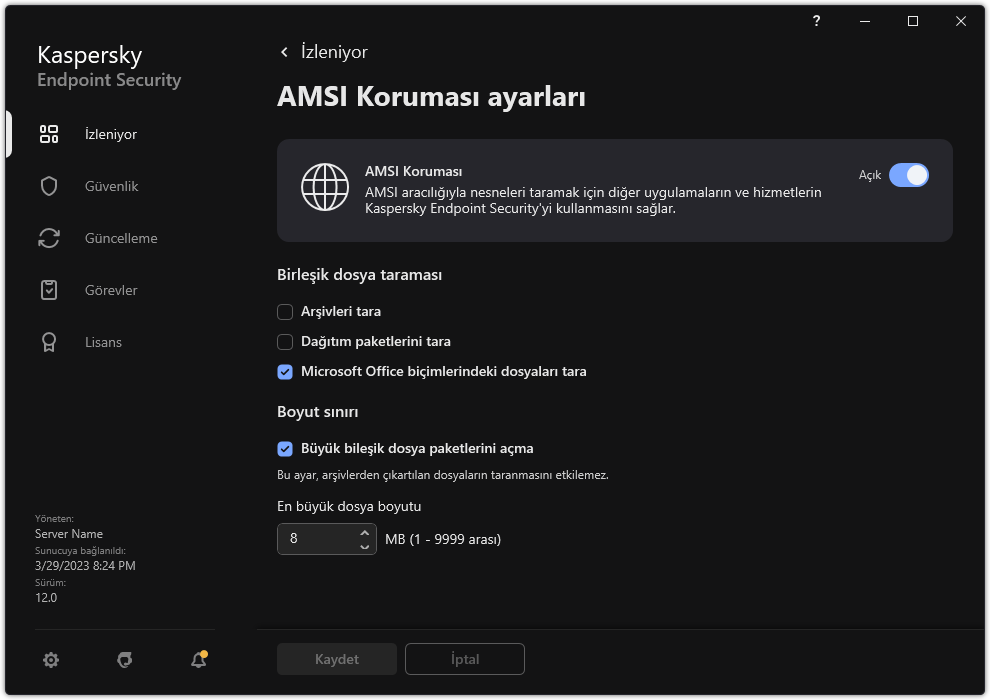Viewport: 990px width, 700px height.
Task: Open notifications with the bell icon
Action: (199, 659)
